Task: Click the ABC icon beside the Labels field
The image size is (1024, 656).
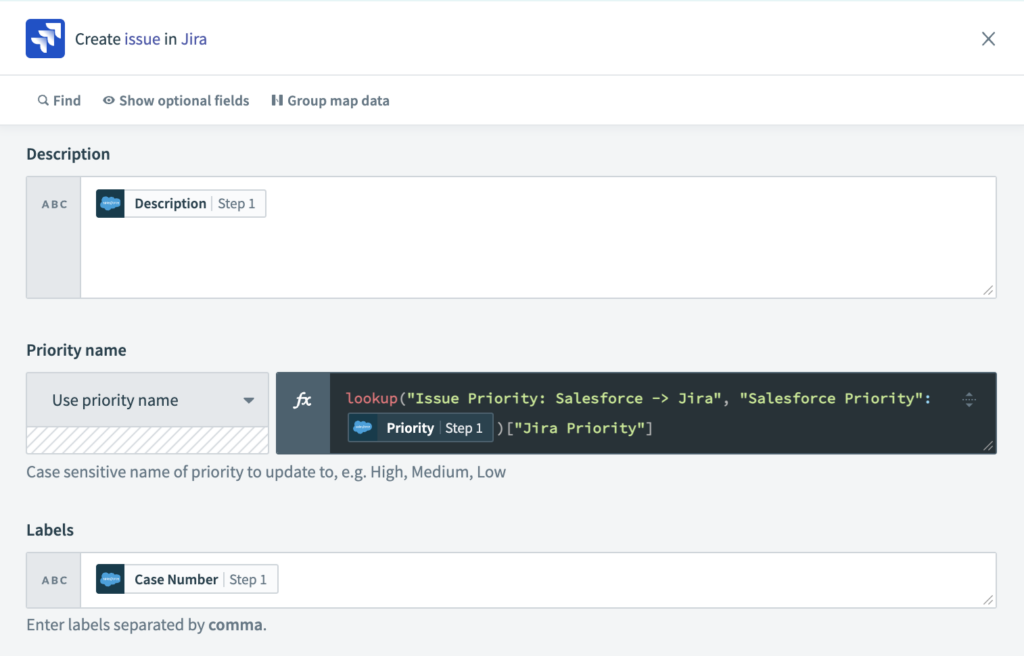Action: coord(52,579)
